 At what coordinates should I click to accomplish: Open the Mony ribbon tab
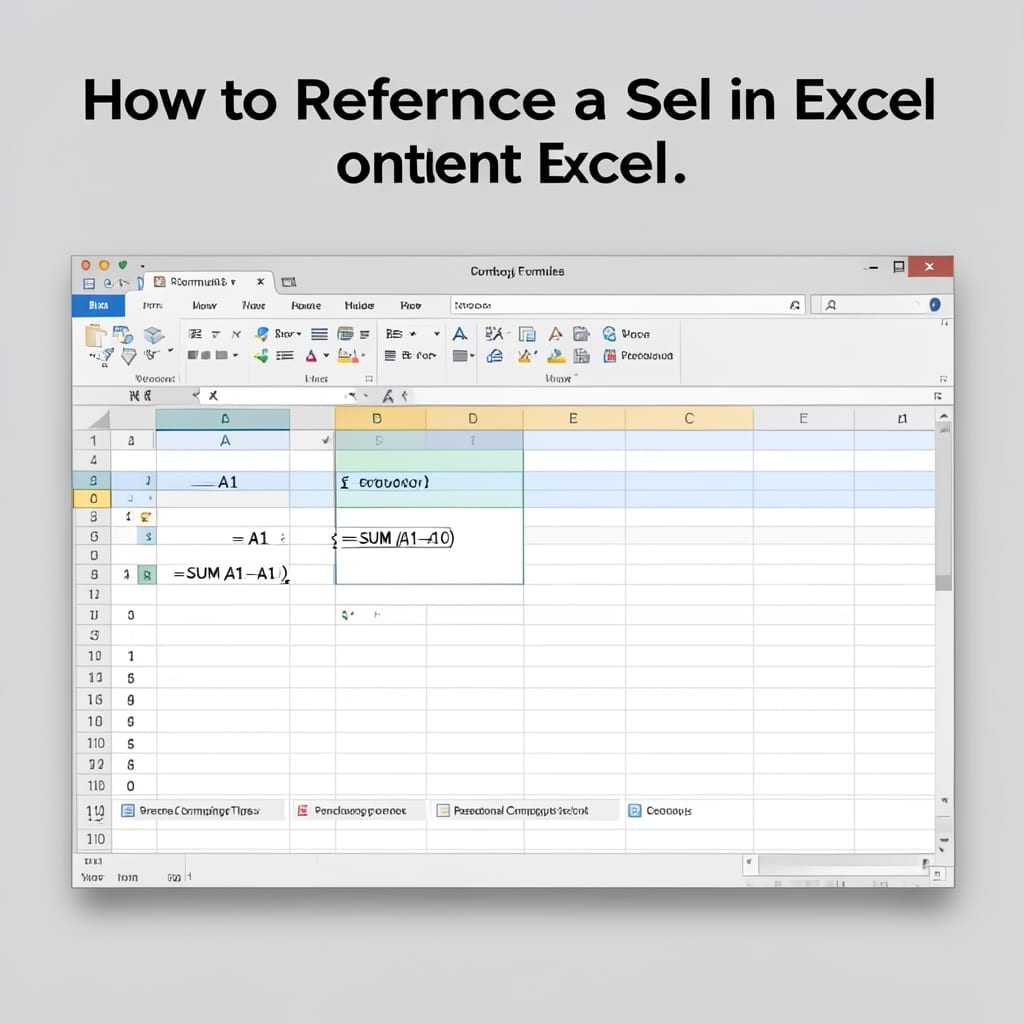[204, 306]
